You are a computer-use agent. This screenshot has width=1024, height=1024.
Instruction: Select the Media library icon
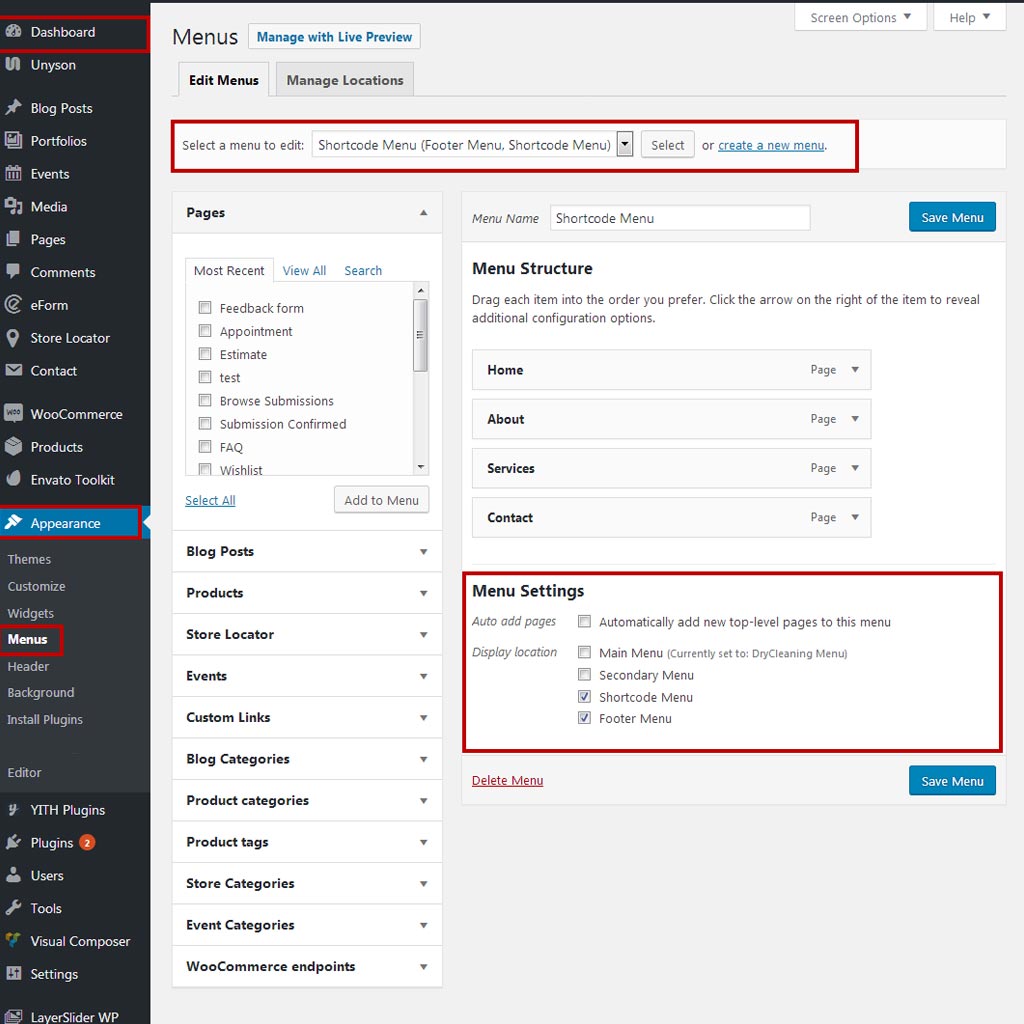tap(15, 206)
